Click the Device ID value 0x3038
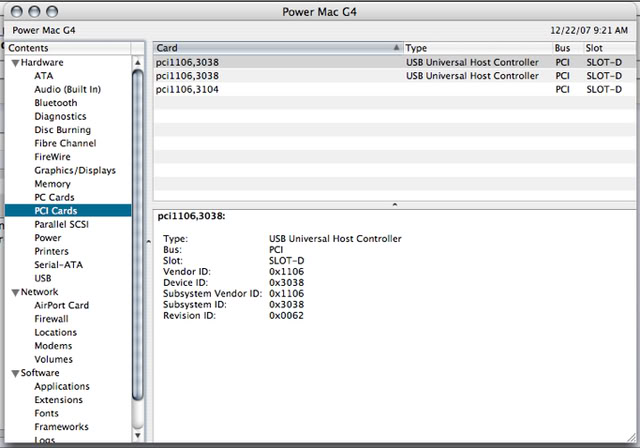The width and height of the screenshot is (640, 448). pyautogui.click(x=287, y=282)
